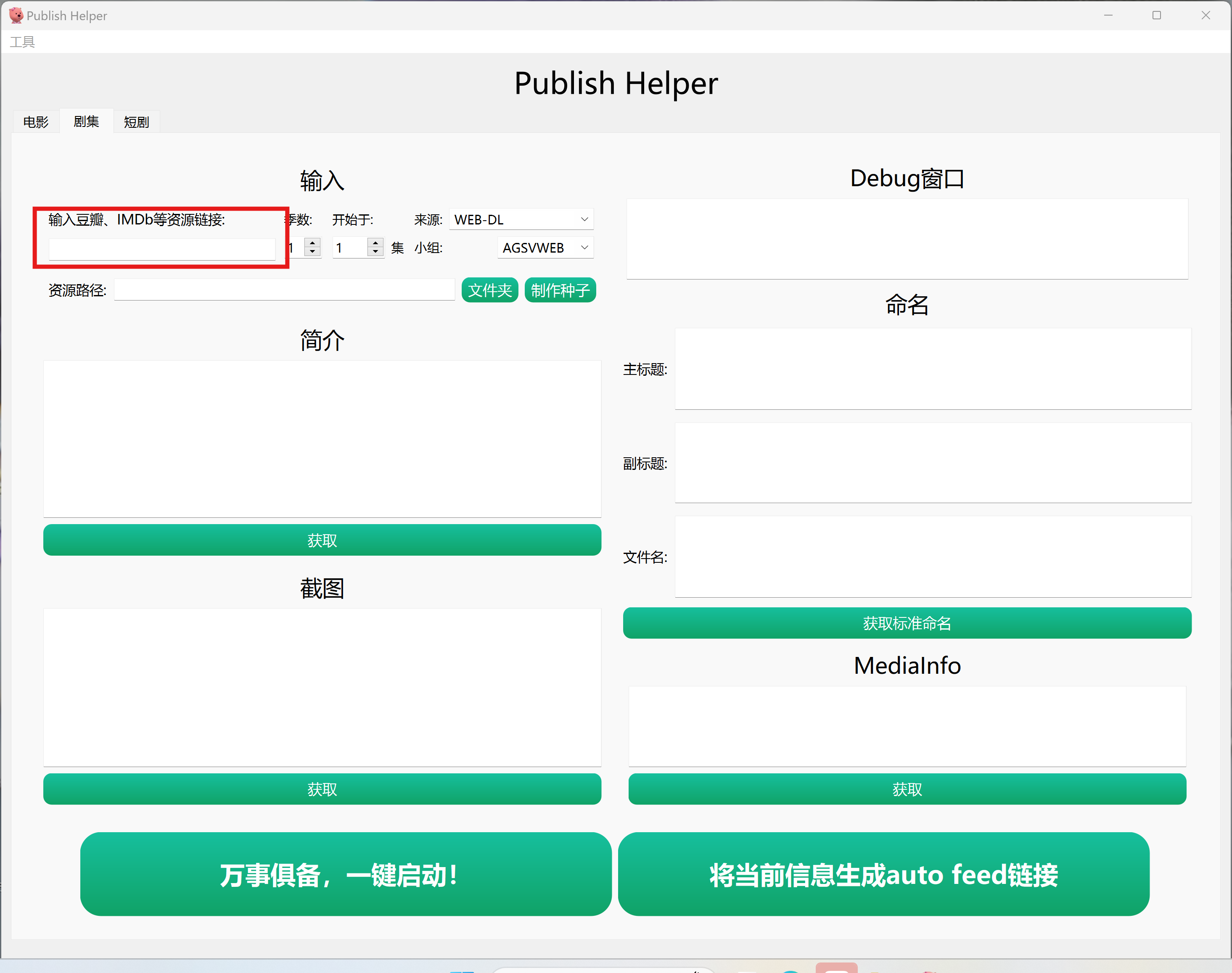The width and height of the screenshot is (1232, 973).
Task: Click the 万事俱备,一键启动! button
Action: 345,875
